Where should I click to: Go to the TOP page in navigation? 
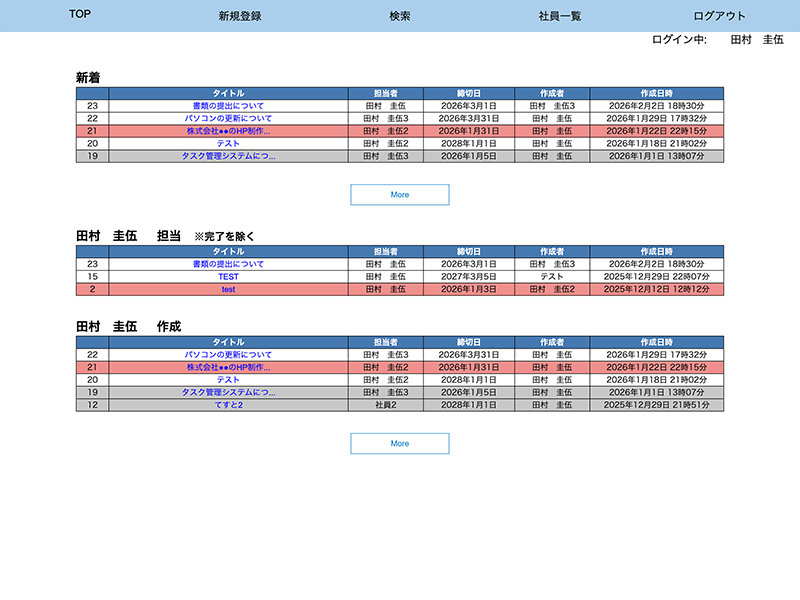coord(80,15)
